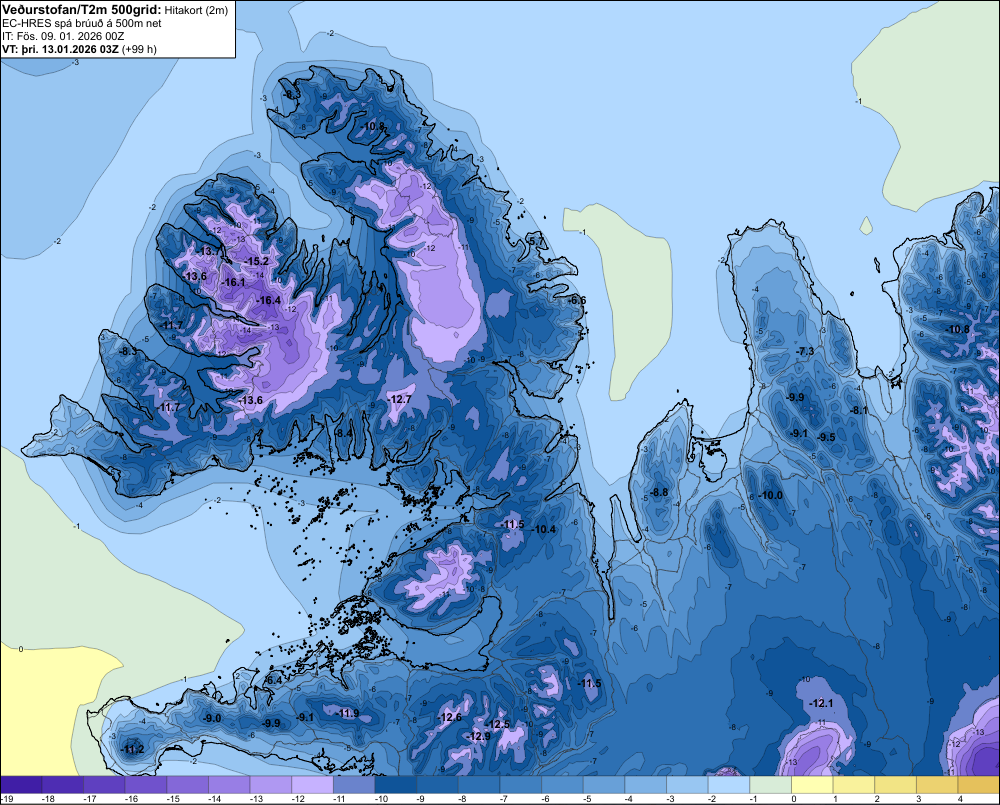Click the -16.4 temperature value on the map

click(268, 300)
